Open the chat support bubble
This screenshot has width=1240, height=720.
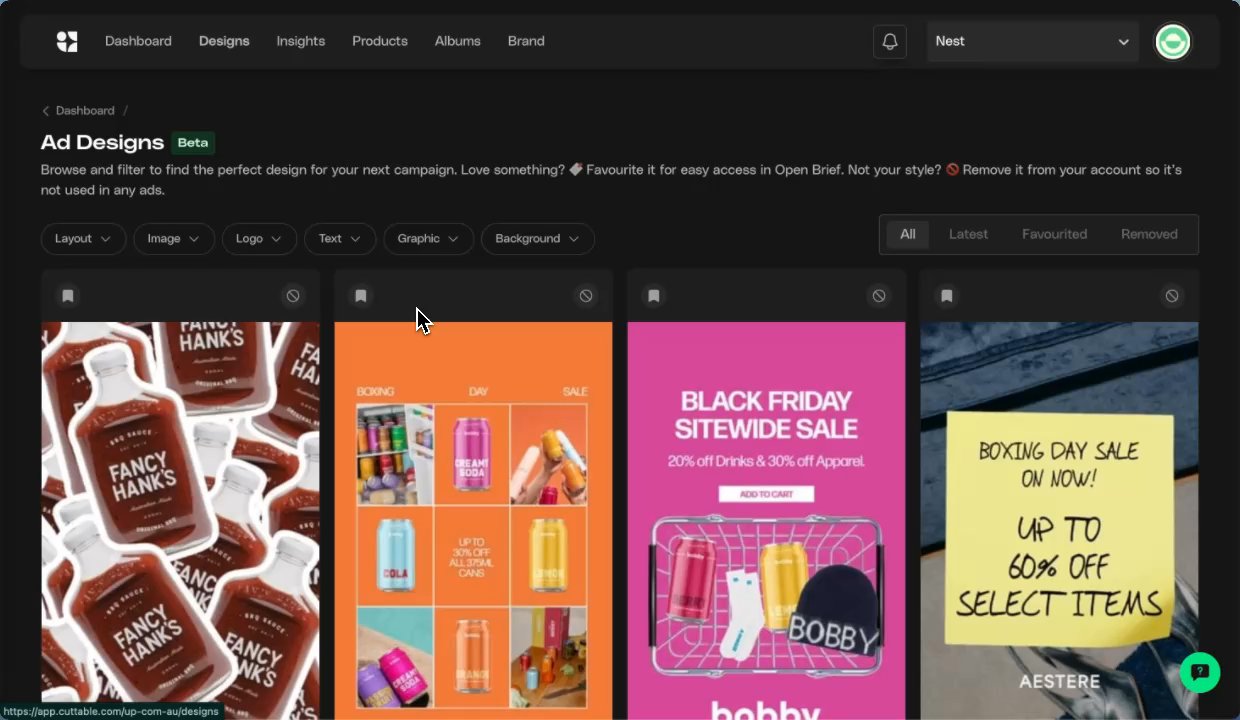pyautogui.click(x=1200, y=672)
